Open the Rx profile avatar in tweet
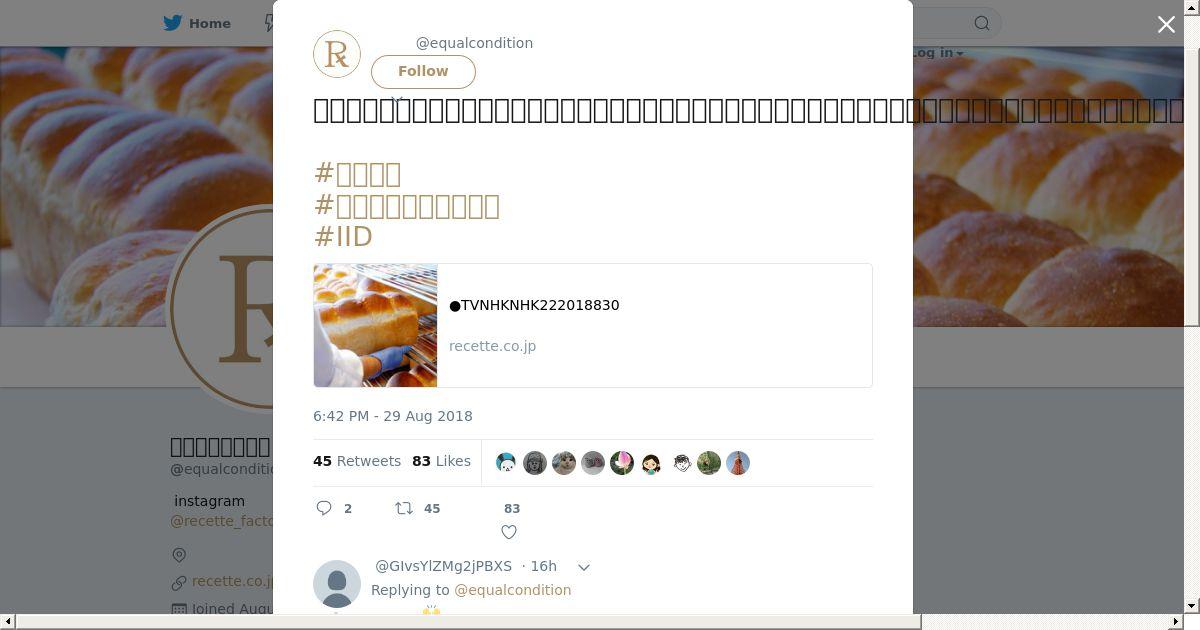This screenshot has width=1200, height=630. pyautogui.click(x=337, y=54)
